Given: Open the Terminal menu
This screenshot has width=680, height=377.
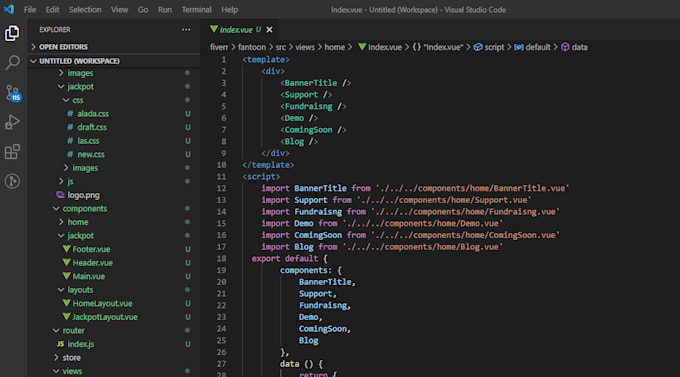Looking at the screenshot, I should pos(196,10).
